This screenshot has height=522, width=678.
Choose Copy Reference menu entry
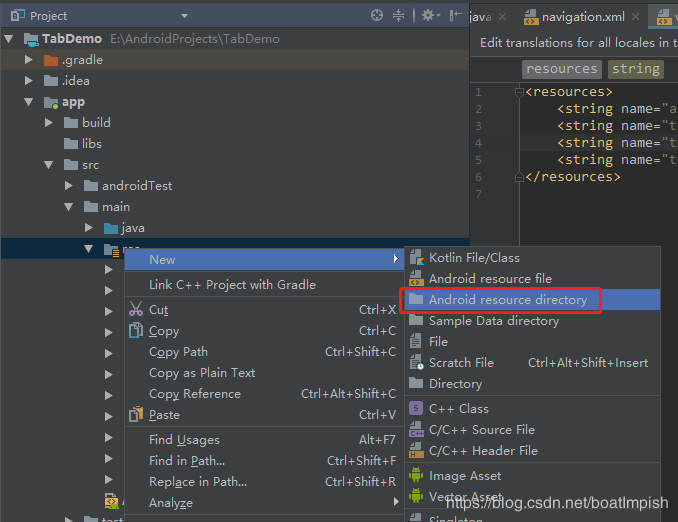264,394
